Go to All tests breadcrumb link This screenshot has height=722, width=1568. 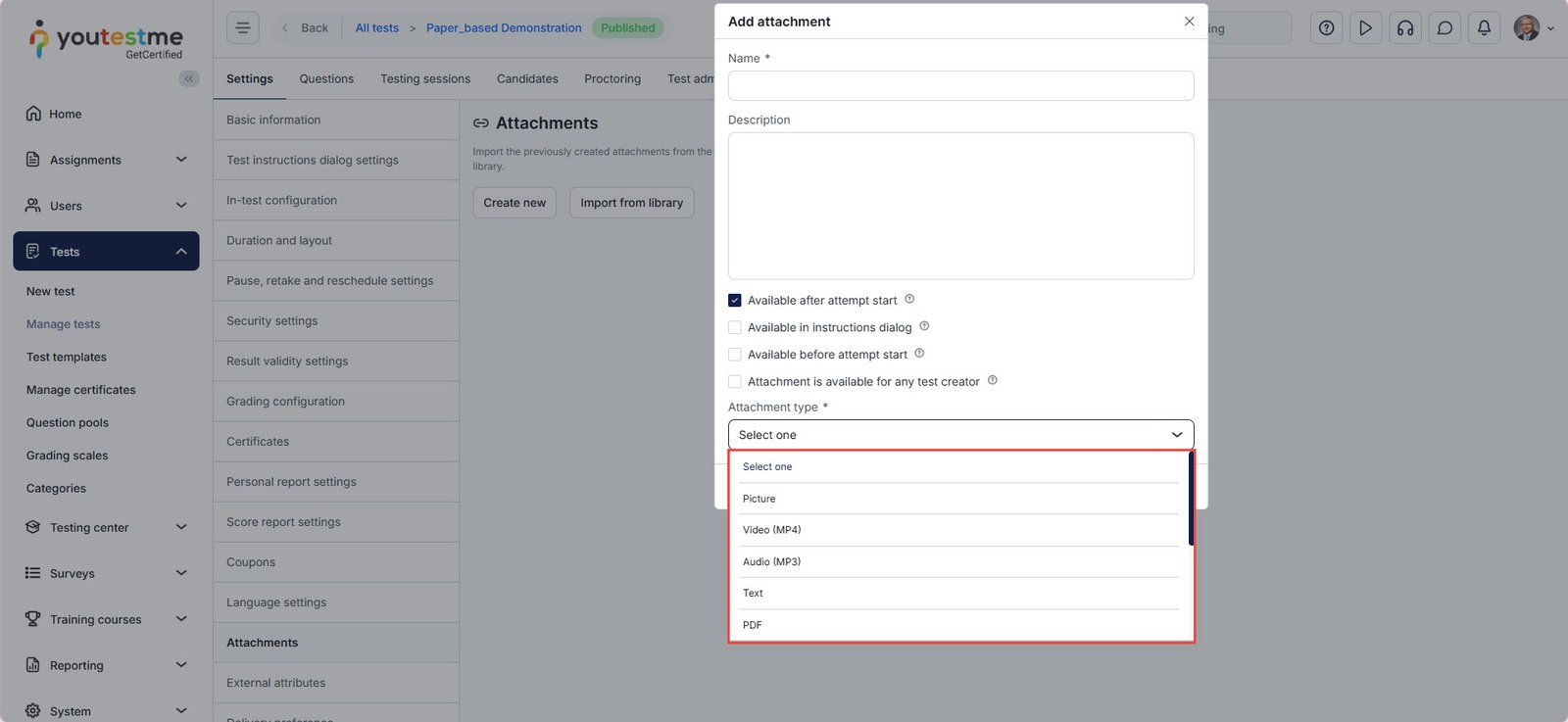pos(376,28)
